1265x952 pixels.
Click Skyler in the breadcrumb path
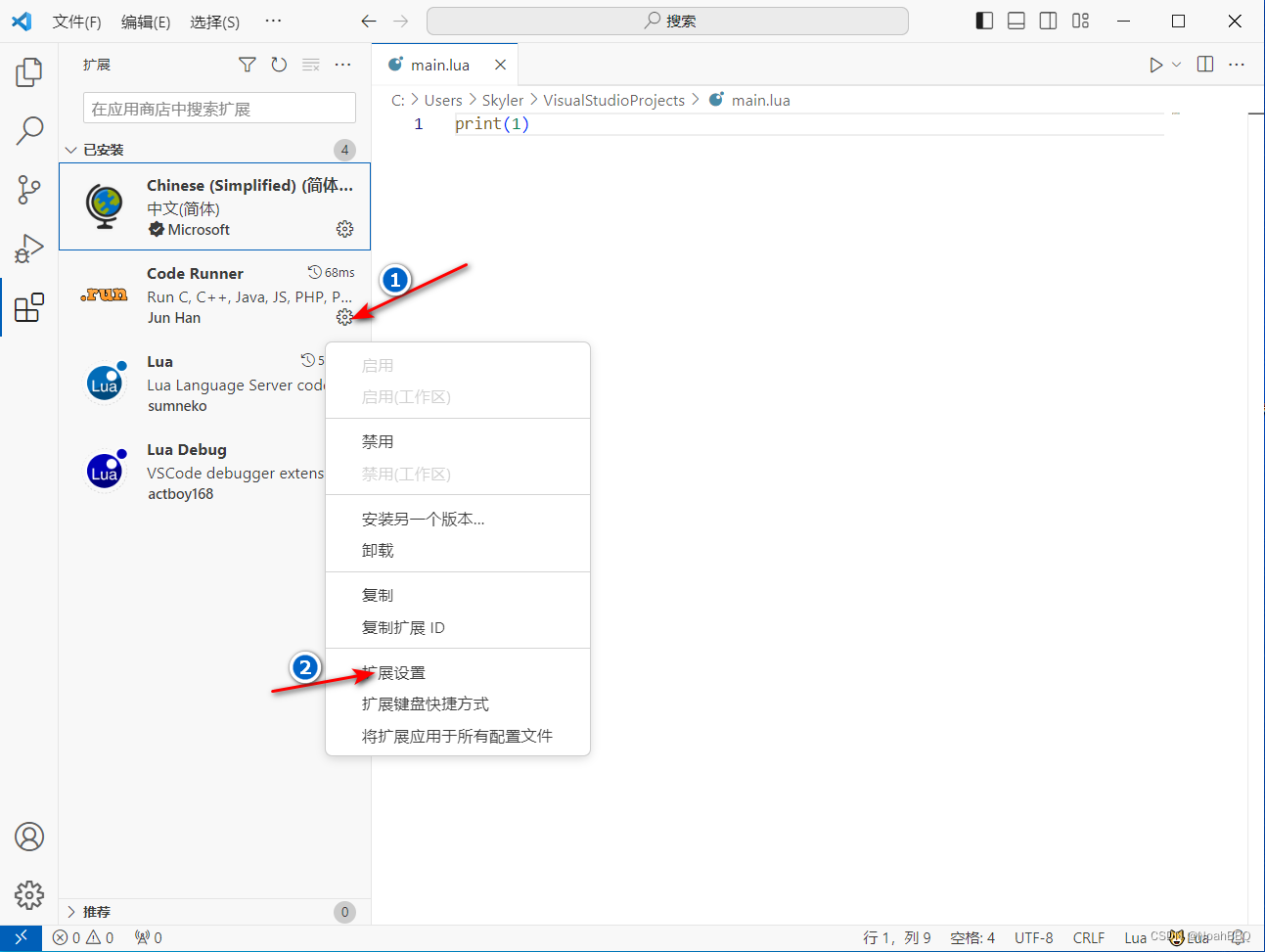coord(503,100)
